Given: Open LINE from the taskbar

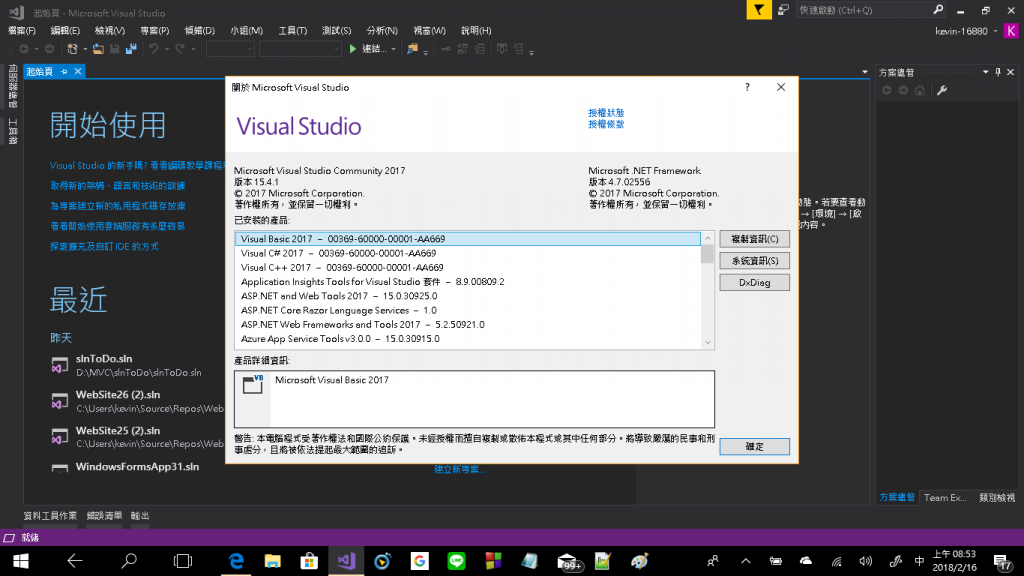Looking at the screenshot, I should (x=456, y=561).
